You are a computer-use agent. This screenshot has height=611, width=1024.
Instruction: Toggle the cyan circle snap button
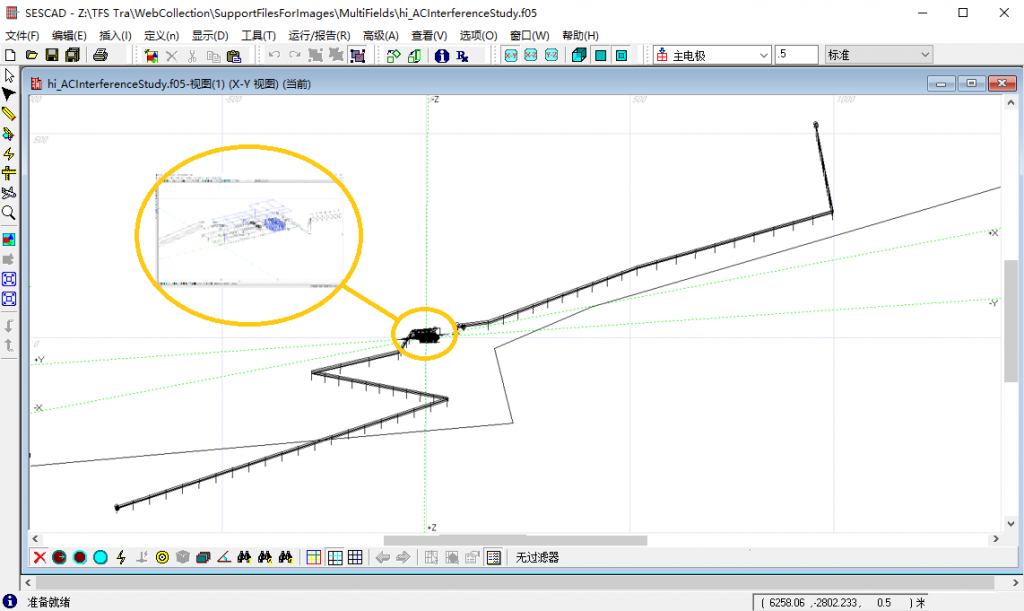coord(100,557)
